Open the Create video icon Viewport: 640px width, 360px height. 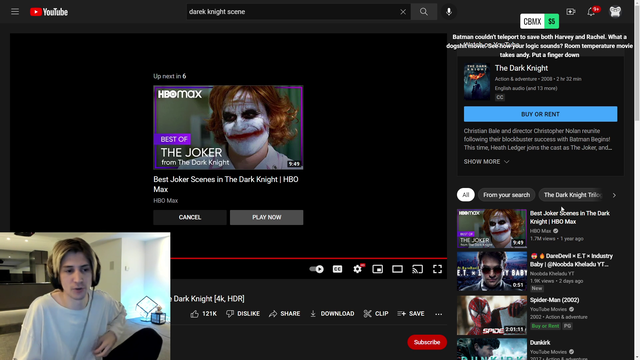click(x=571, y=12)
